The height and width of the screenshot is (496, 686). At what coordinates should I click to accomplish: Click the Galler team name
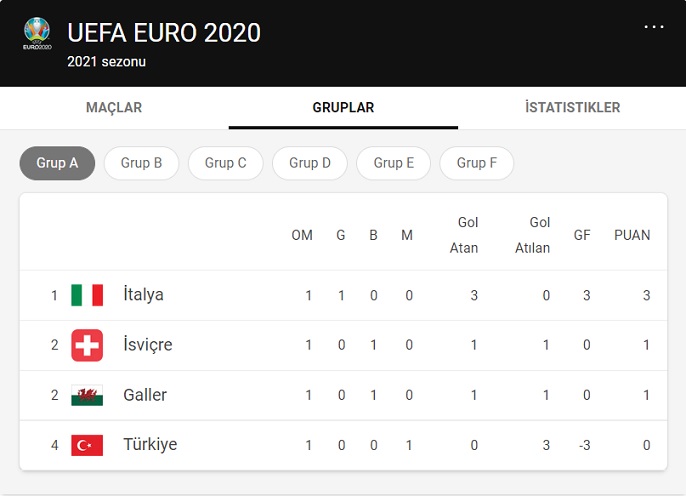pyautogui.click(x=145, y=395)
